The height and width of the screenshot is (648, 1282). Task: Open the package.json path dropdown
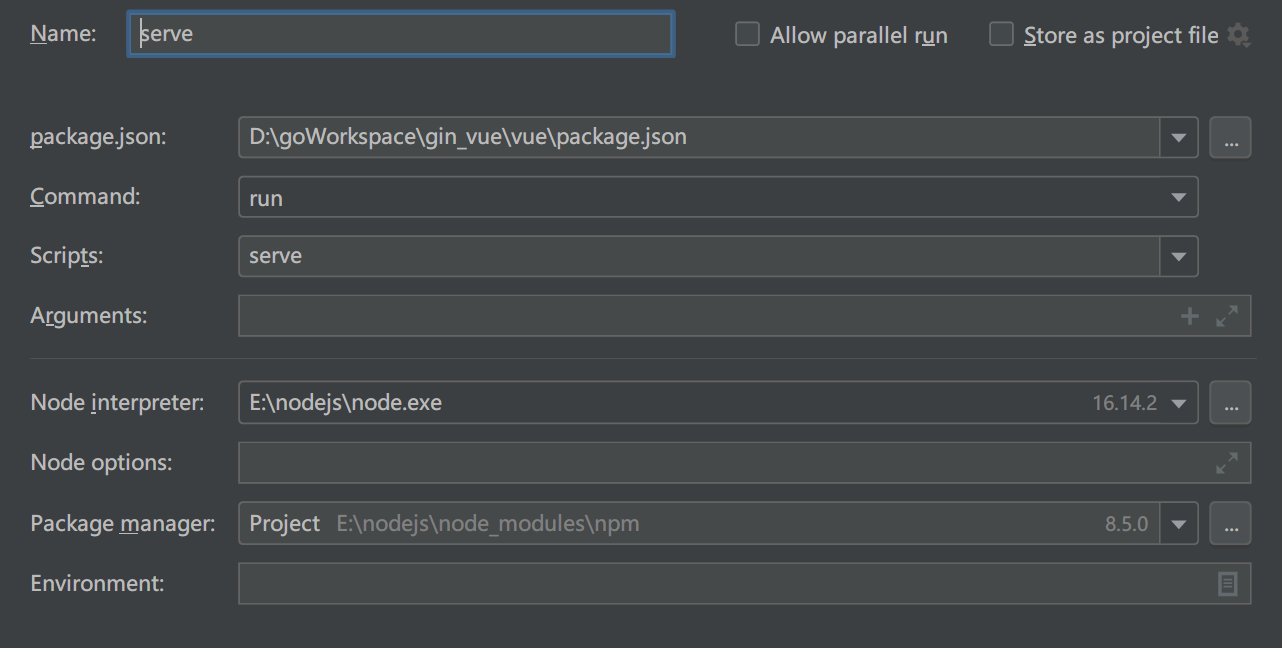pos(1179,138)
